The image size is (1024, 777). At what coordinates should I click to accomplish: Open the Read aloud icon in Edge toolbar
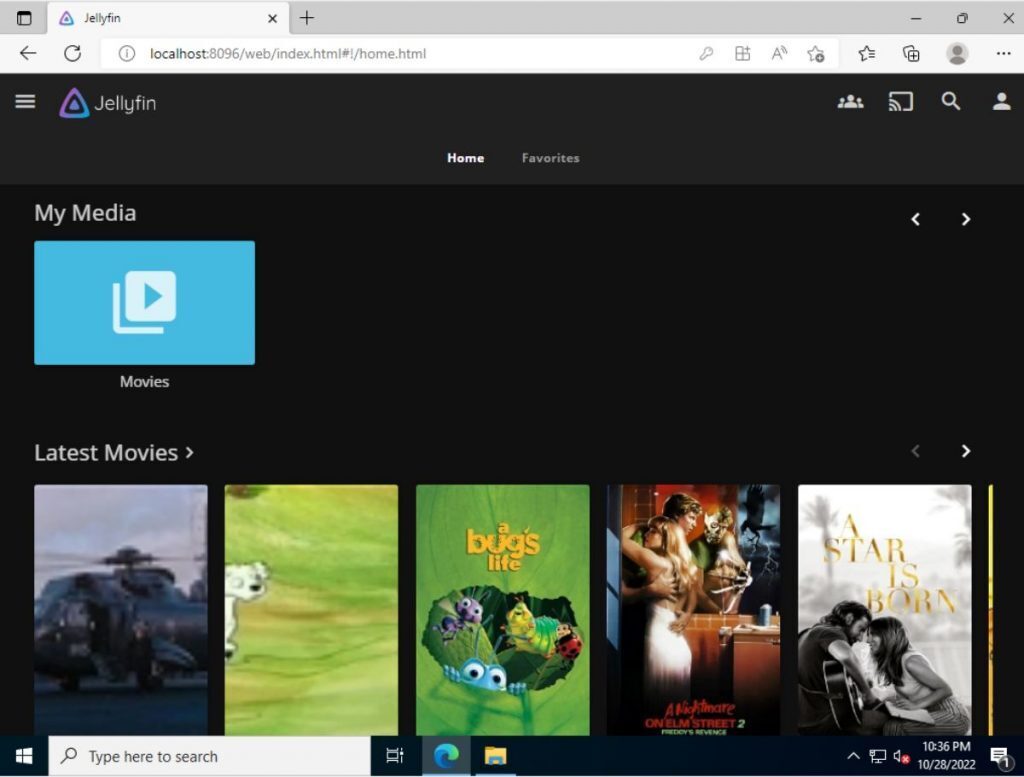(779, 54)
